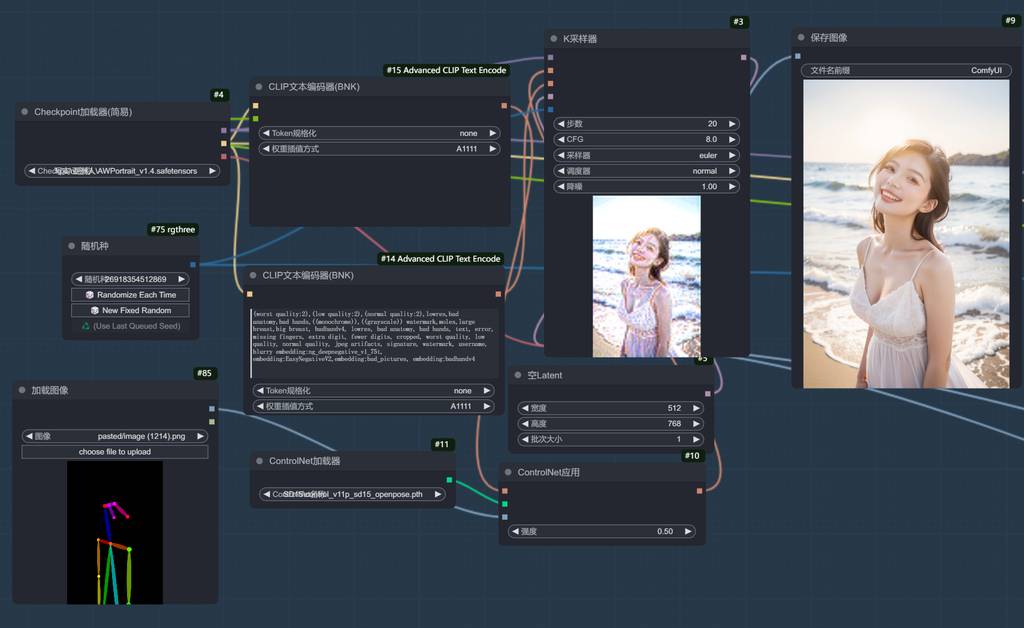Click the ControlNet应用 node title dot

tap(507, 473)
